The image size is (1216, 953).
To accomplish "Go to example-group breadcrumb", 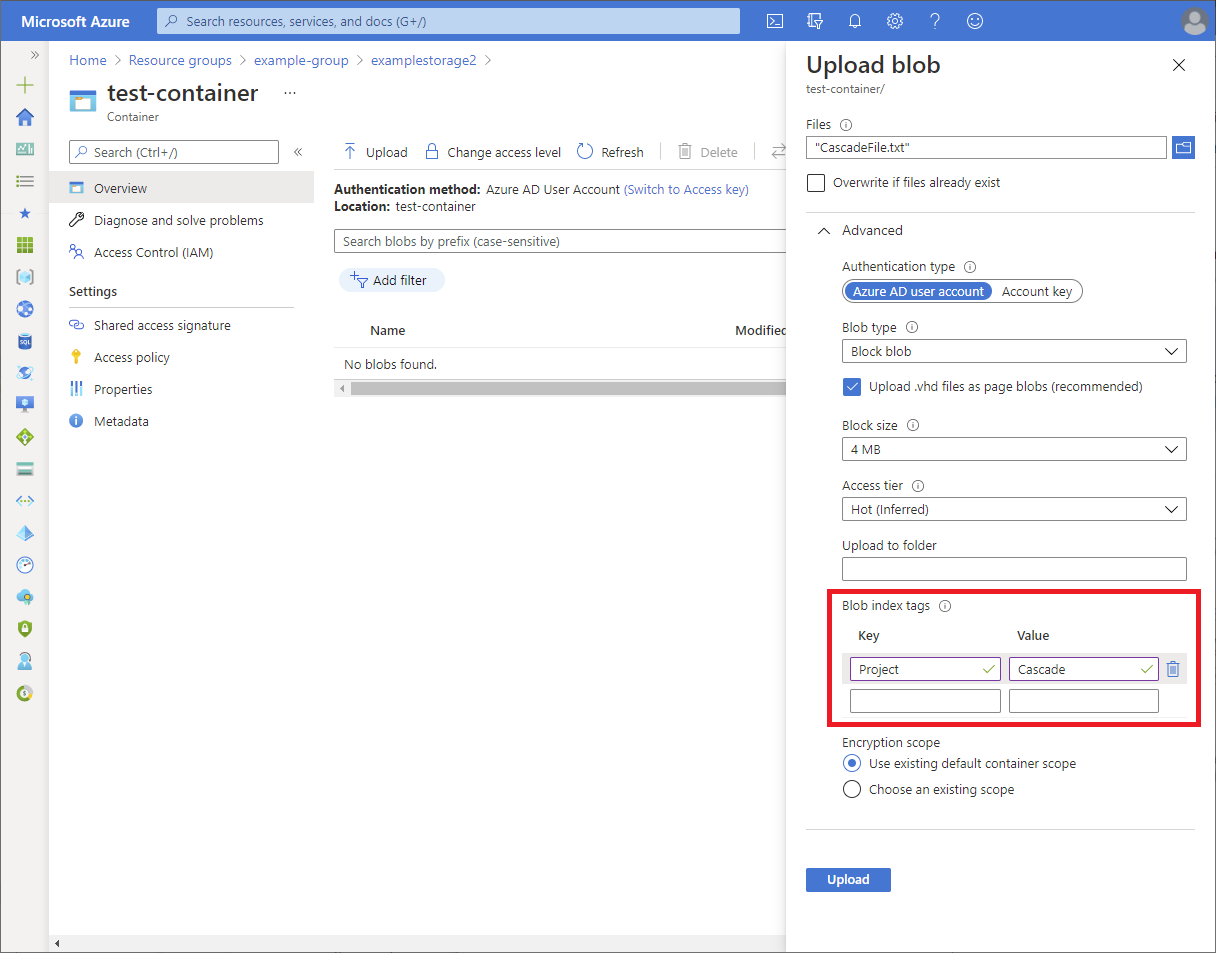I will click(301, 60).
